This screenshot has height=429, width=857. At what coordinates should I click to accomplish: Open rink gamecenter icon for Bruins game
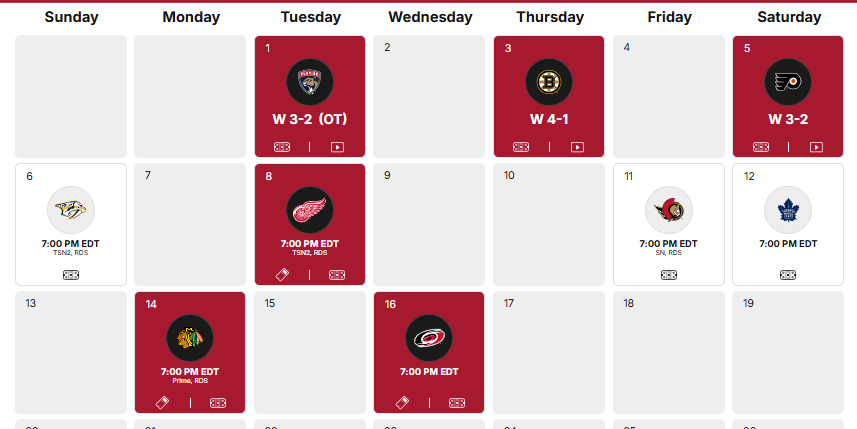tap(521, 147)
